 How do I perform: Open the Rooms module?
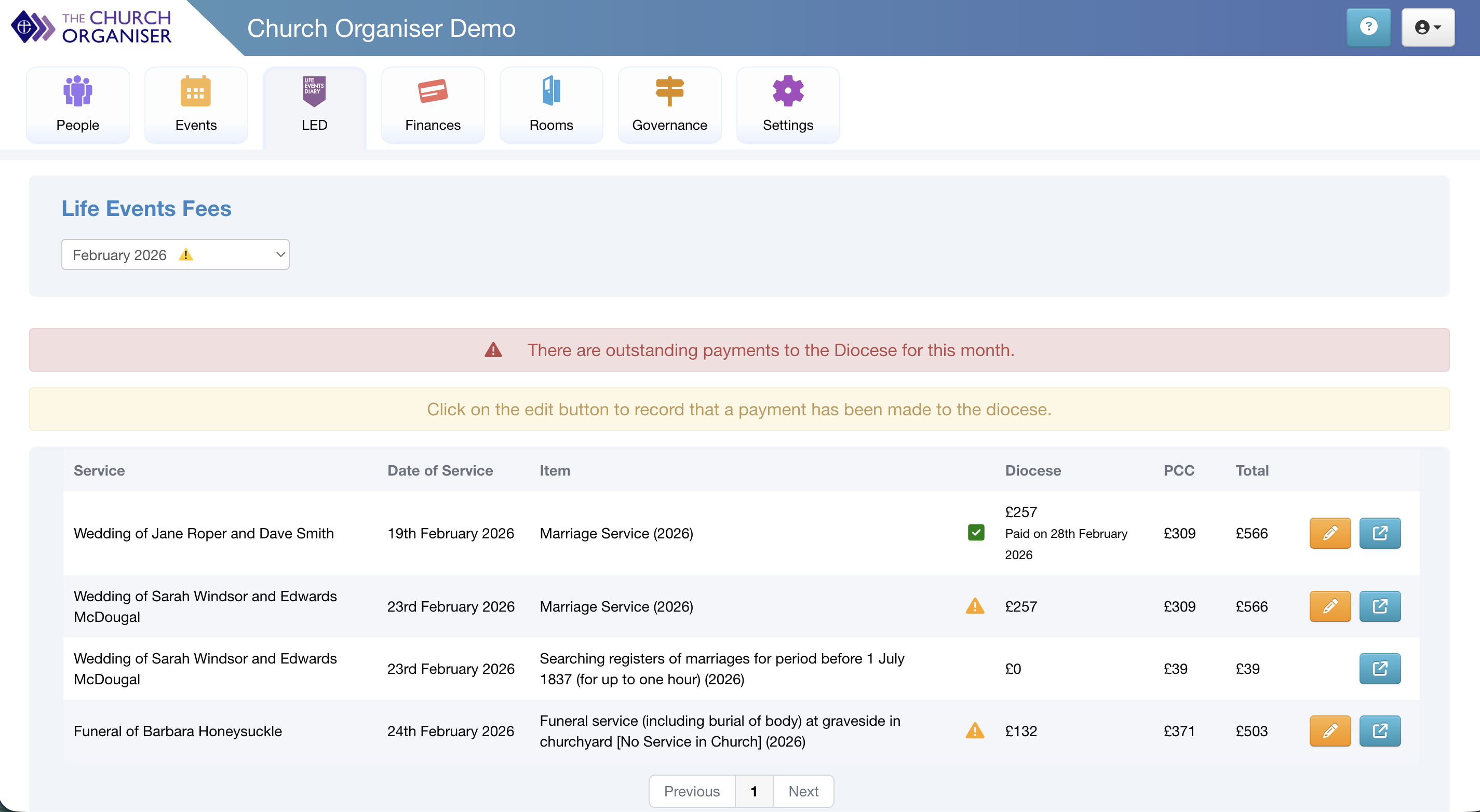pyautogui.click(x=551, y=105)
